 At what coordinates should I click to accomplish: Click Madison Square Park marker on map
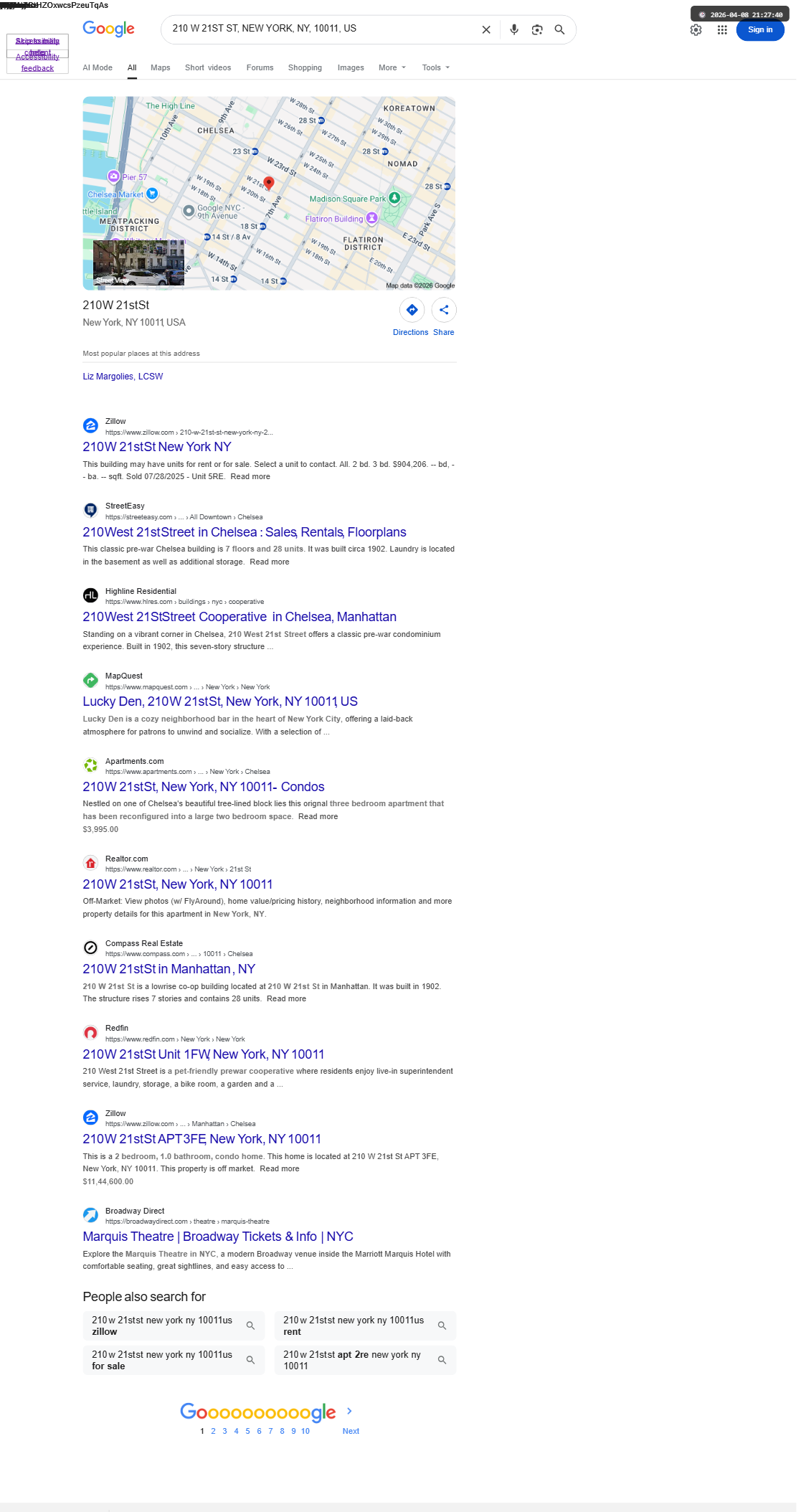(x=394, y=198)
